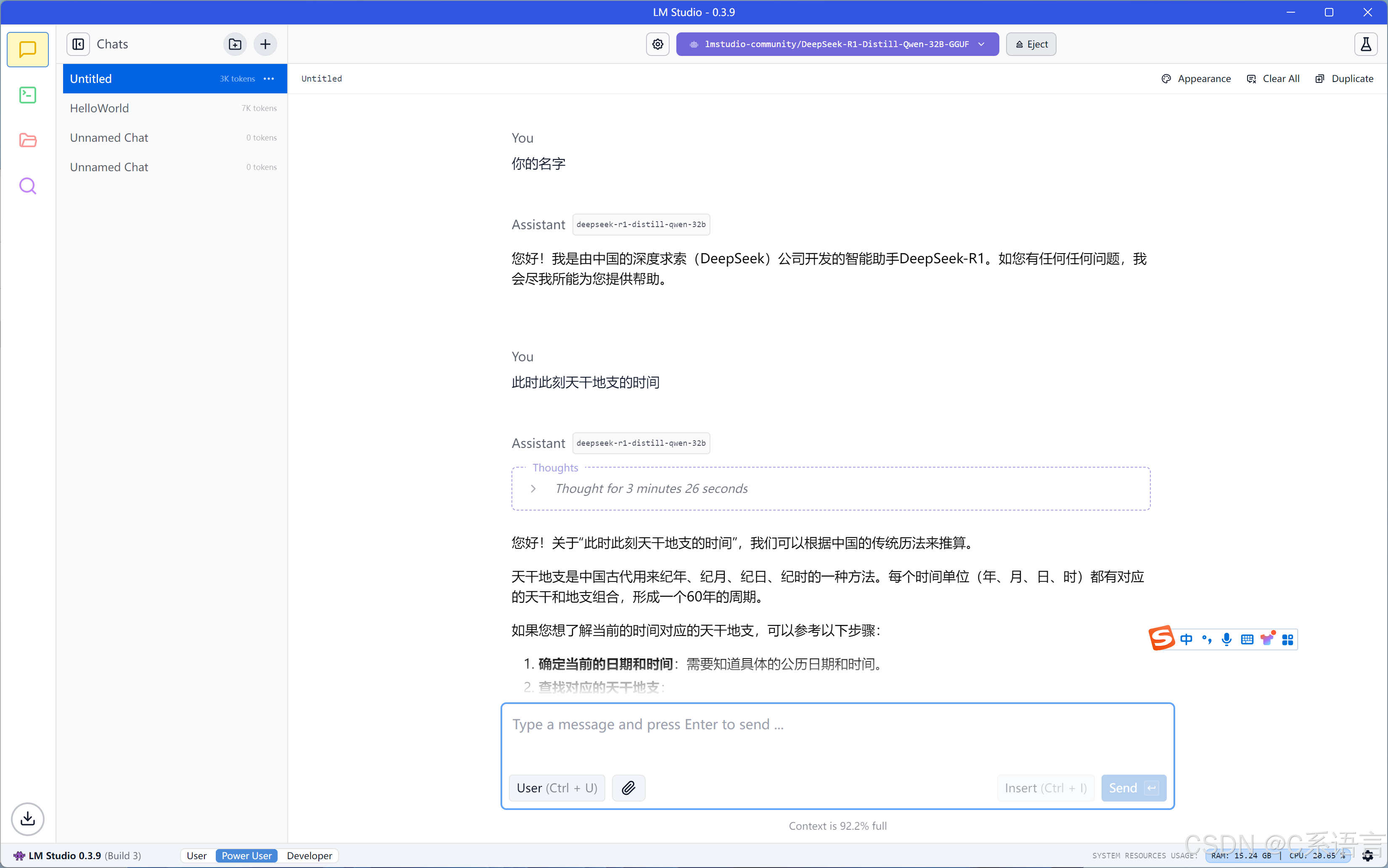Image resolution: width=1388 pixels, height=868 pixels.
Task: Click "Context is 92.2% full" text
Action: 837,826
